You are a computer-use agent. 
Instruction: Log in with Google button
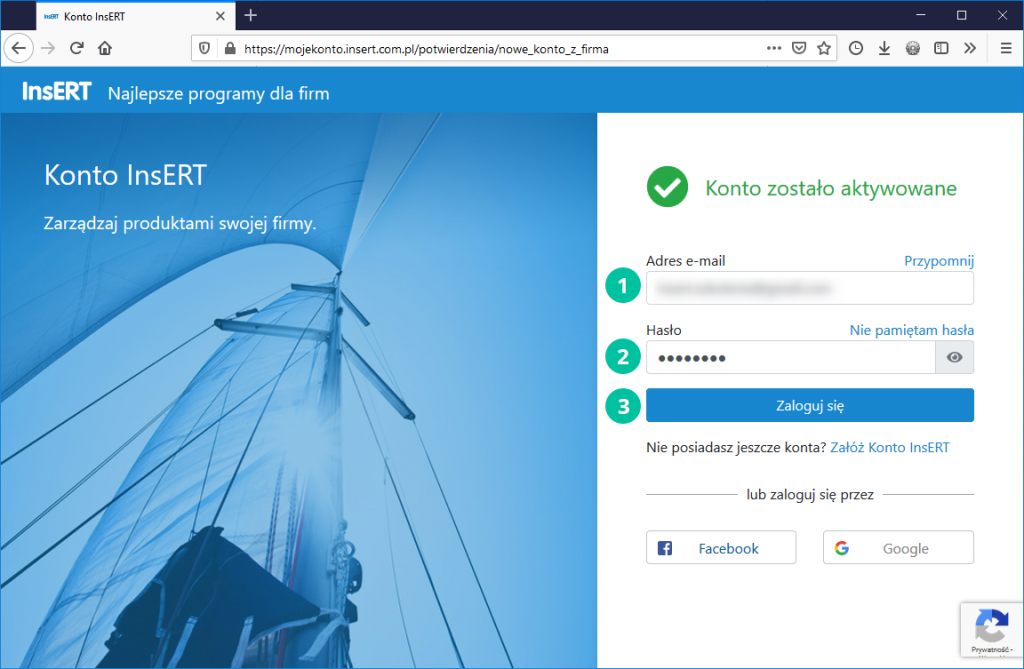(898, 547)
